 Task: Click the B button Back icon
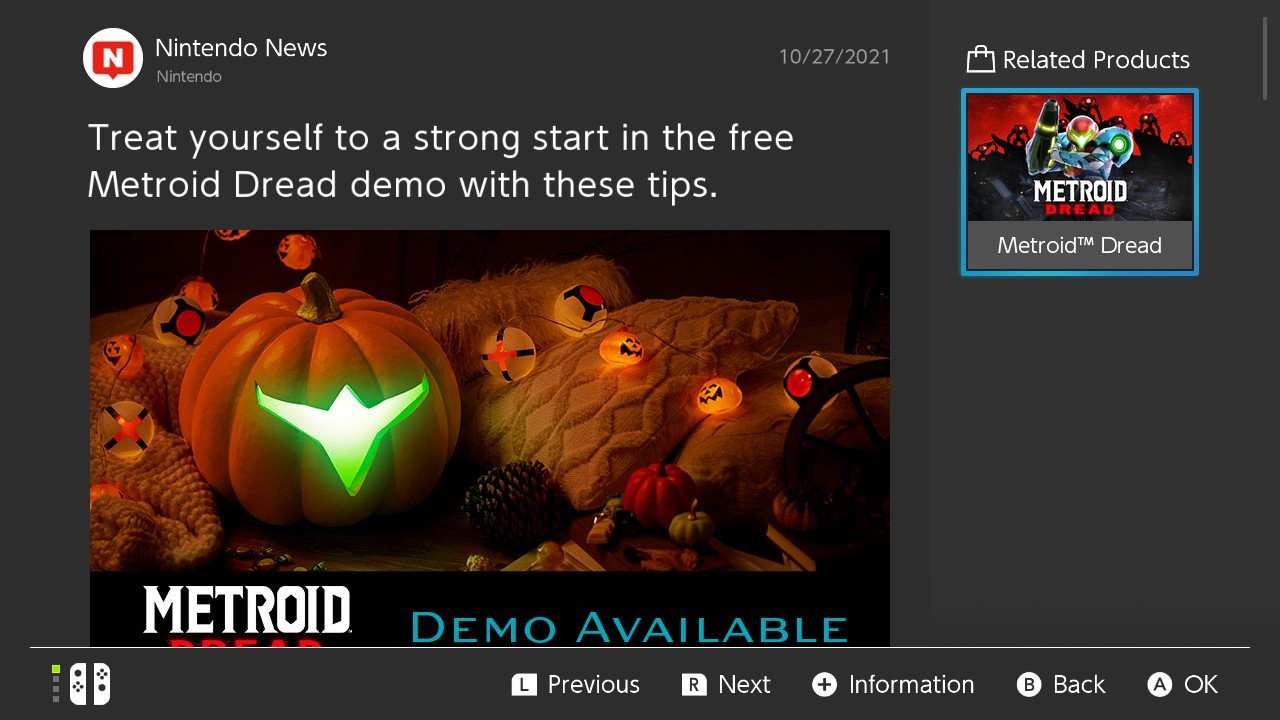point(1029,685)
